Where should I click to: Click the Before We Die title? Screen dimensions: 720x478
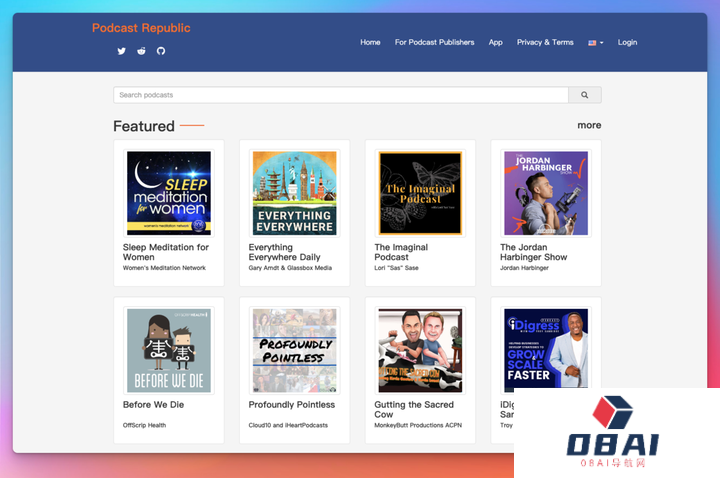tap(153, 405)
